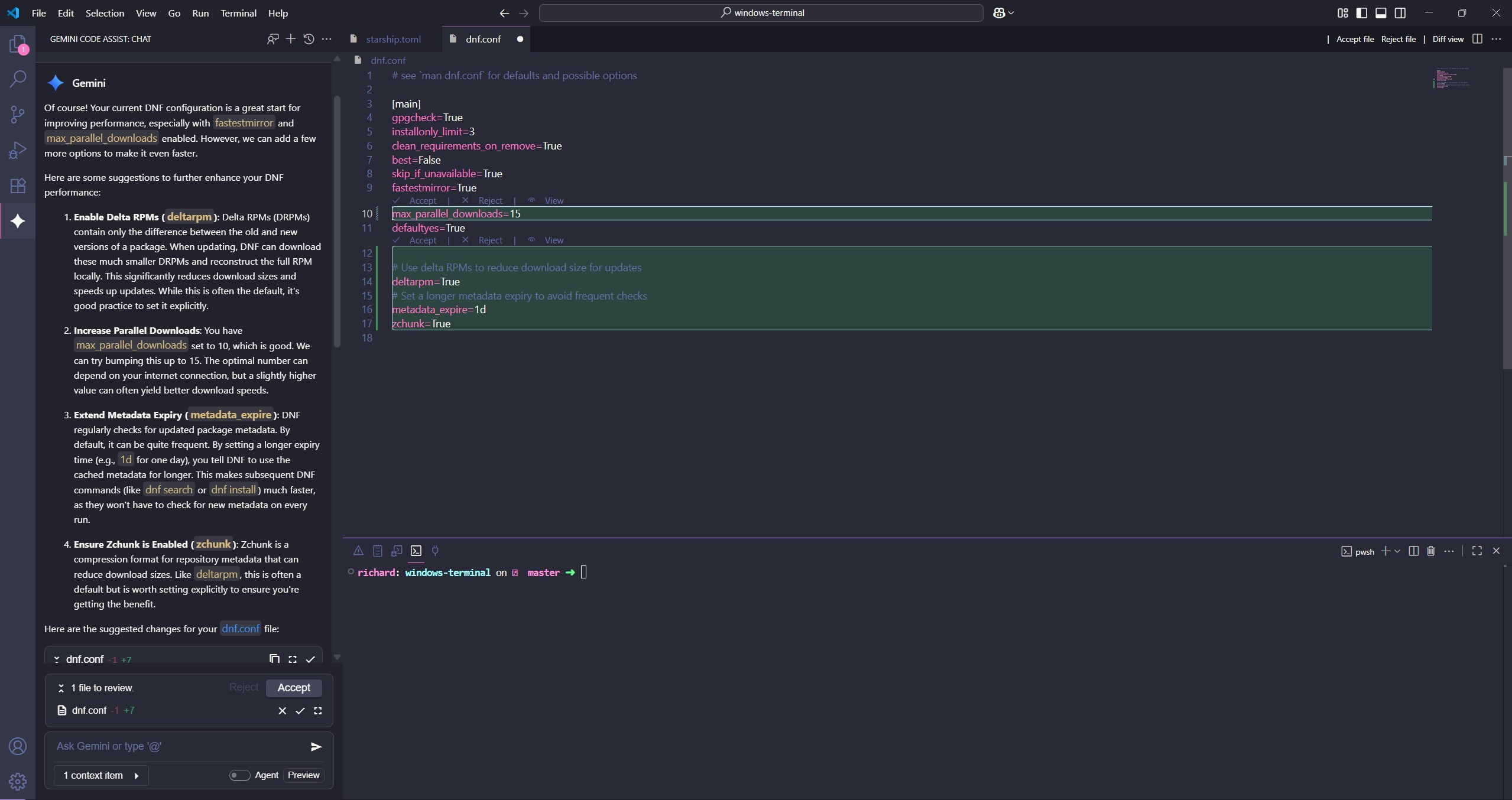Click the Gemini chat vertical scrollbar
Screen dimensions: 1512x800
pos(337,222)
